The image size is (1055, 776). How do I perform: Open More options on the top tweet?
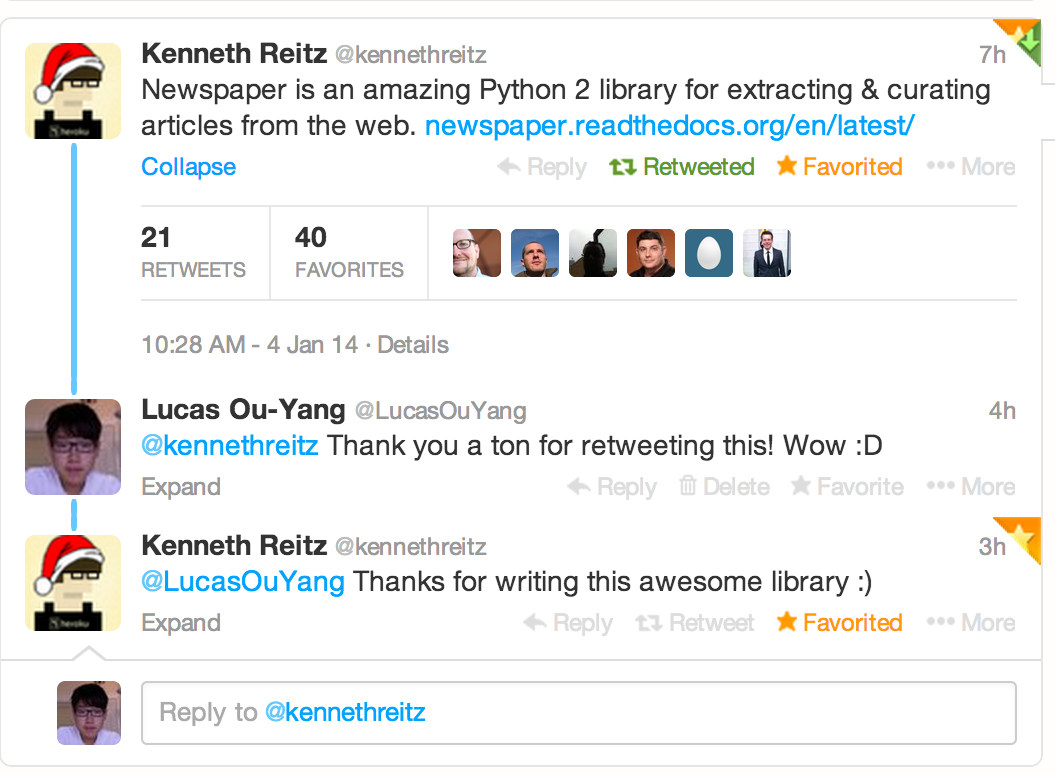(x=970, y=166)
